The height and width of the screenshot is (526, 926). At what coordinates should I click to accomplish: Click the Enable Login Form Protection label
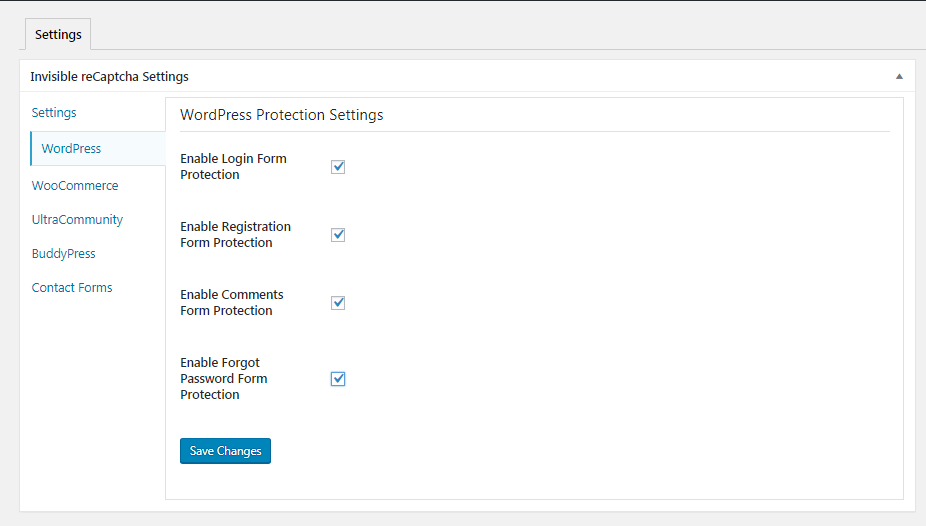click(233, 166)
